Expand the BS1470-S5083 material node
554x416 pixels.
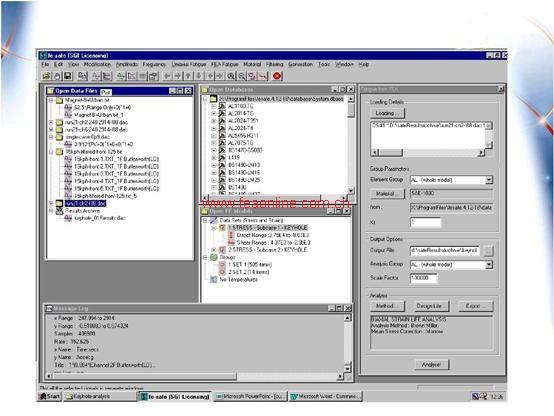pos(214,150)
